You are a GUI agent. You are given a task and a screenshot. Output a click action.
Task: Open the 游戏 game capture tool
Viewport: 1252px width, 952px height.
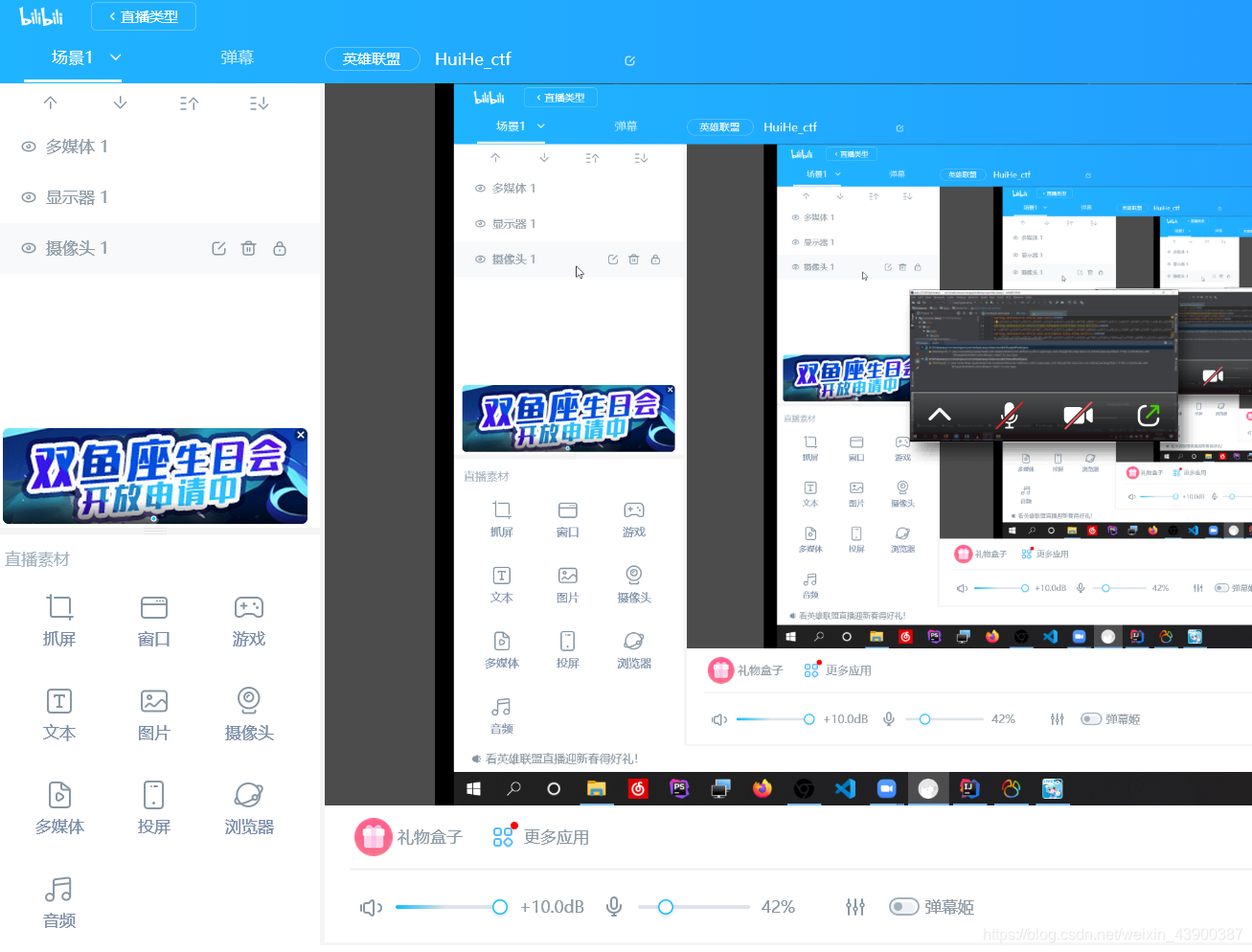pos(248,620)
